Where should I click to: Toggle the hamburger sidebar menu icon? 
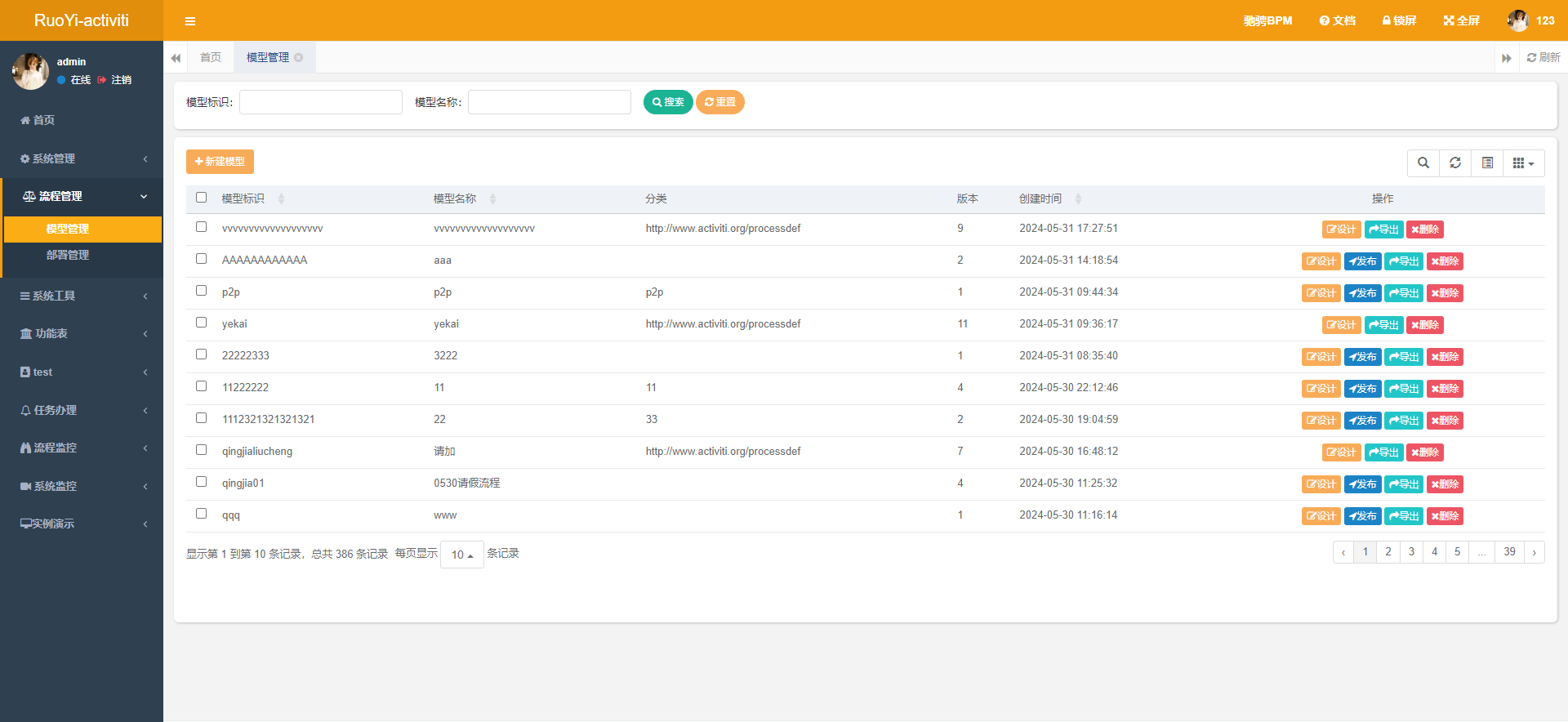(x=190, y=21)
